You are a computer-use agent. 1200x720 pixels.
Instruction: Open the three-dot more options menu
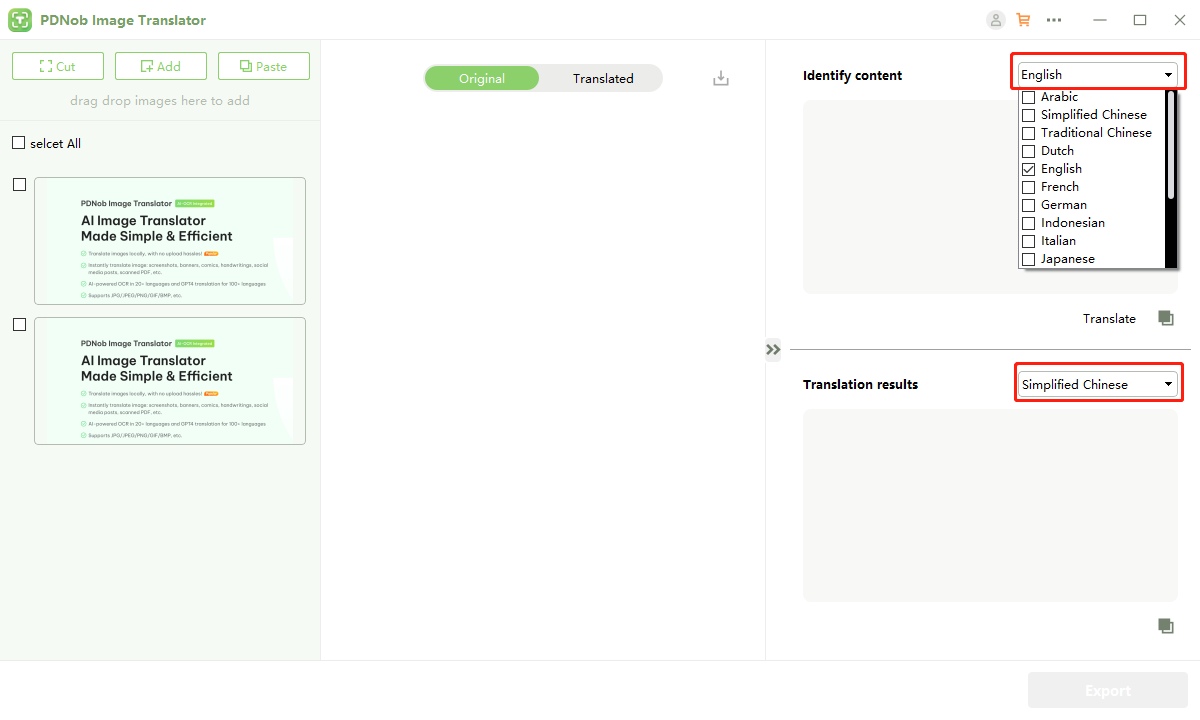coord(1053,20)
